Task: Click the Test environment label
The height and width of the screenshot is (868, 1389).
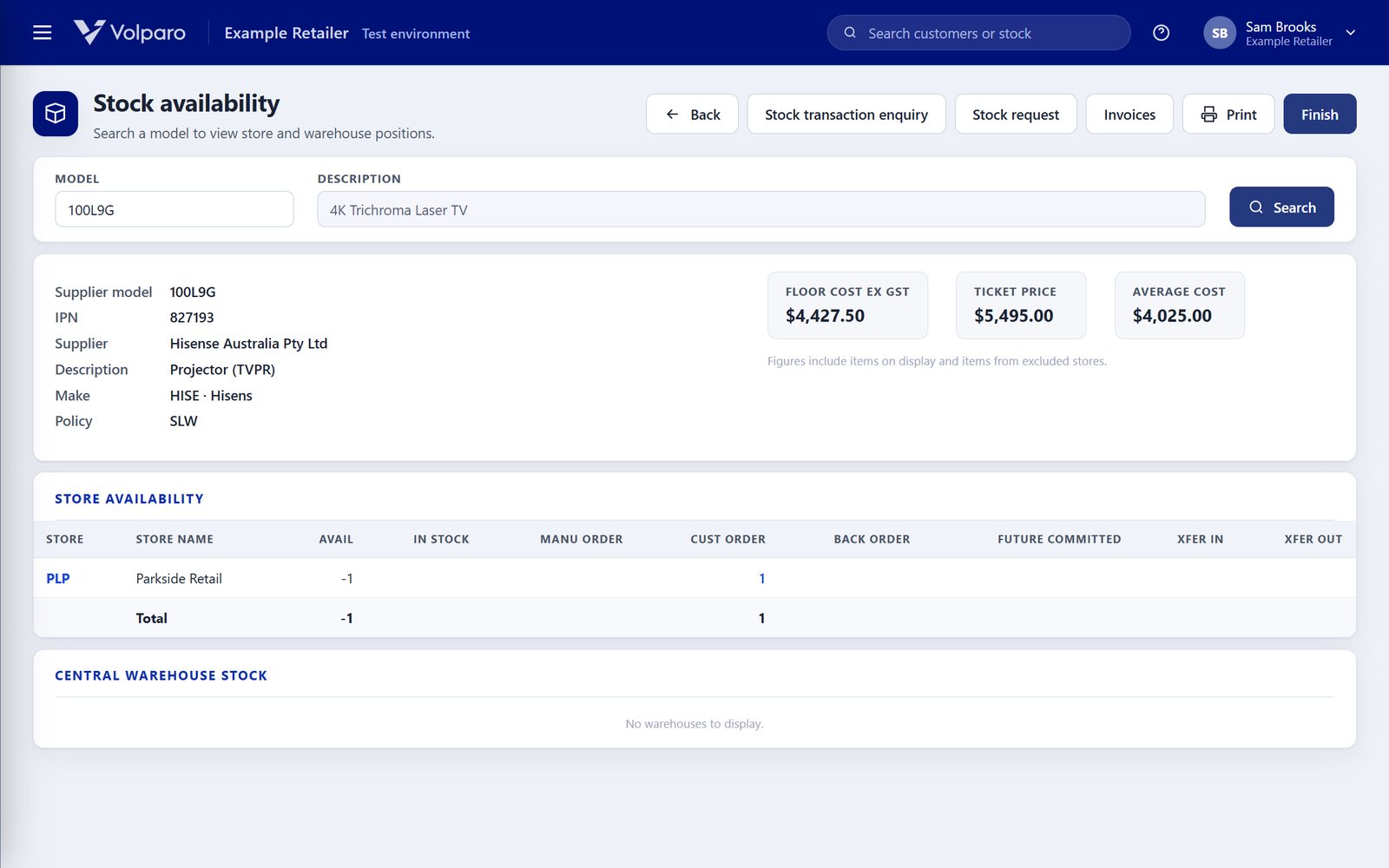Action: coord(416,34)
